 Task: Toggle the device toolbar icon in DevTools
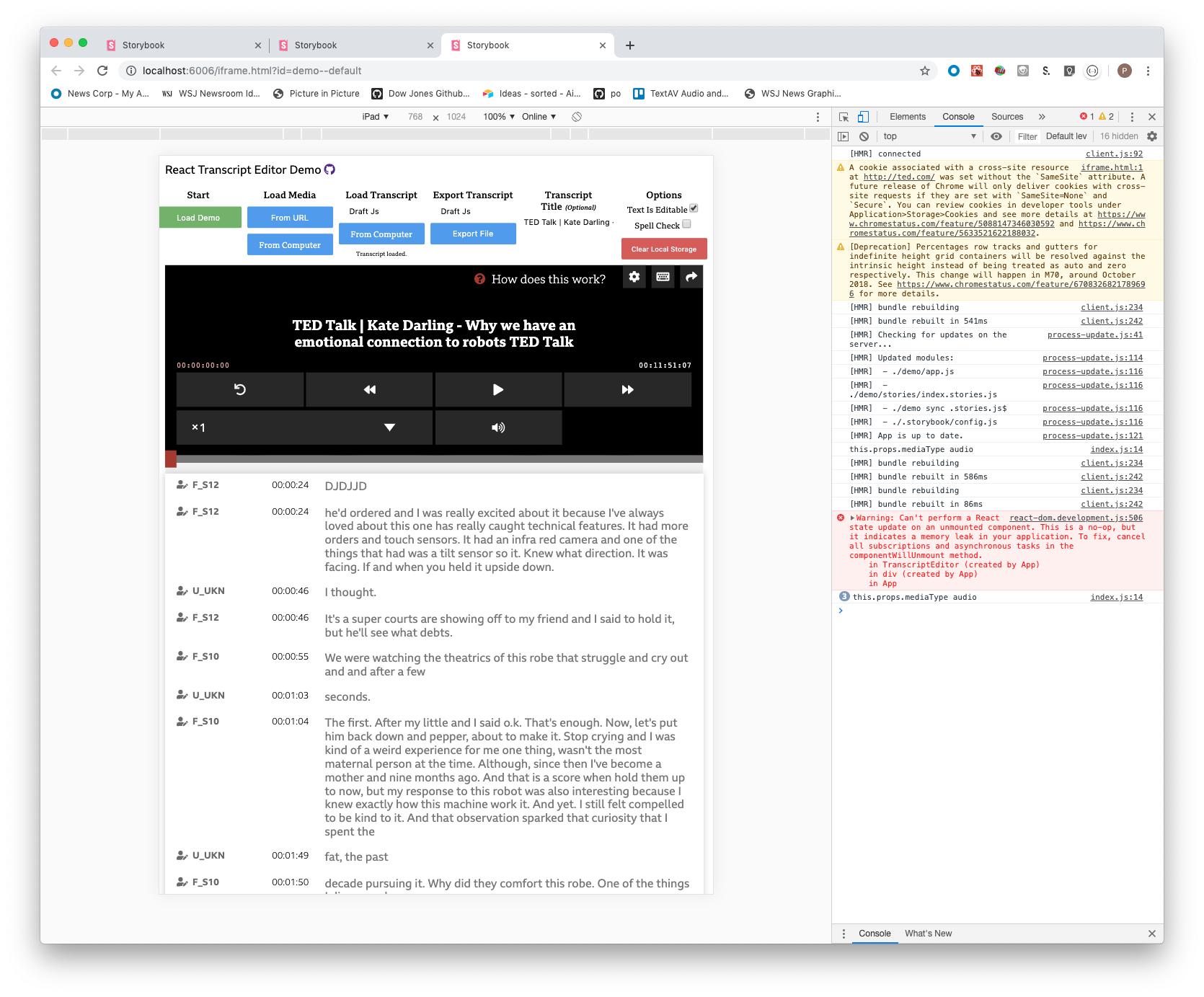point(863,117)
